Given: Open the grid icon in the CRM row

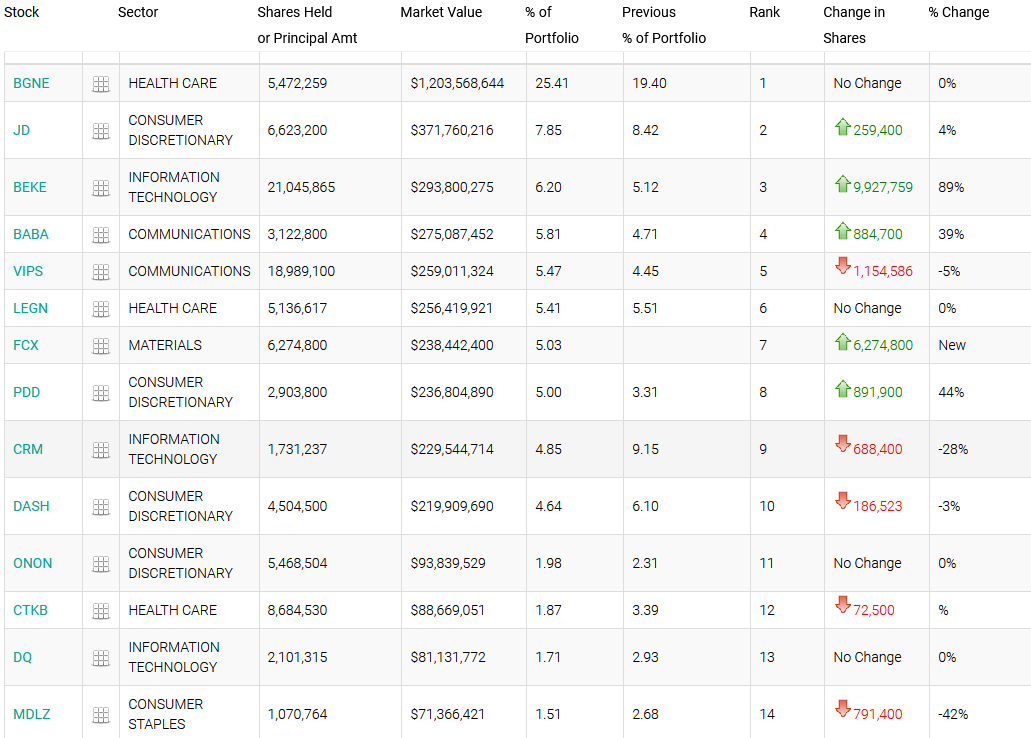Looking at the screenshot, I should click(101, 450).
